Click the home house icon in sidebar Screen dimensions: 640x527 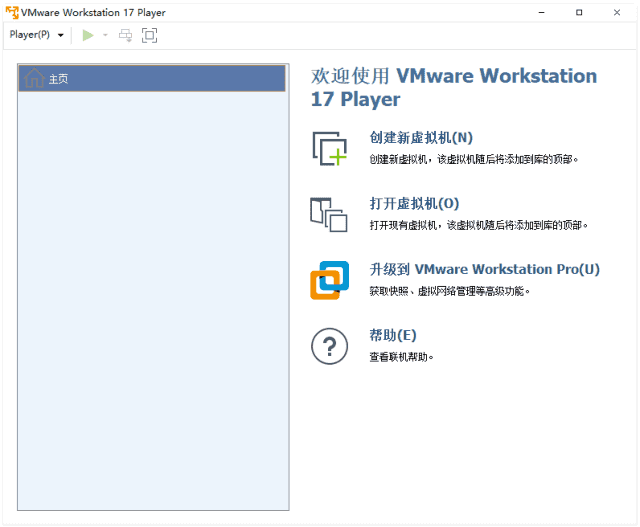click(x=34, y=78)
